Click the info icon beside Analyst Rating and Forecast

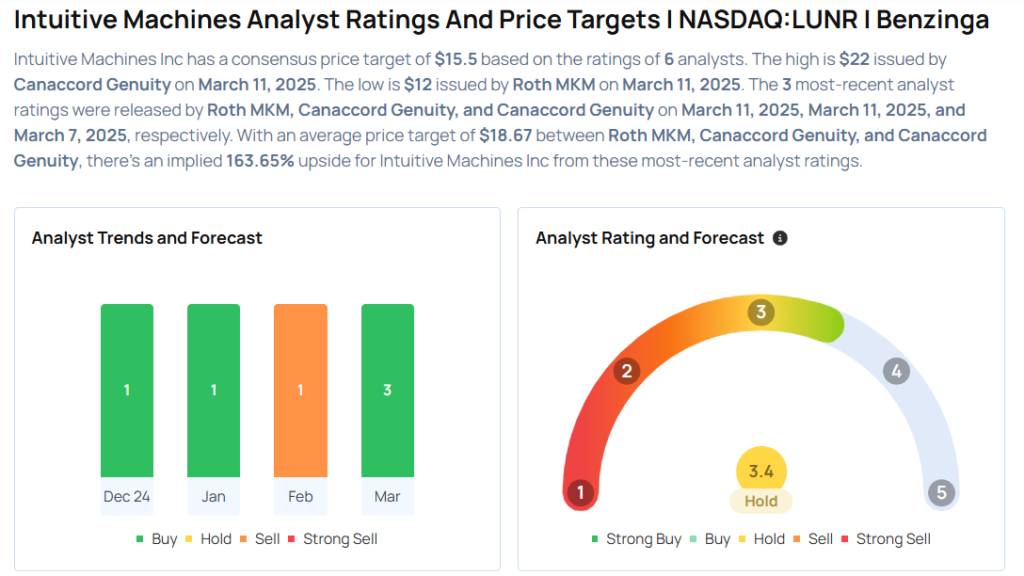780,238
